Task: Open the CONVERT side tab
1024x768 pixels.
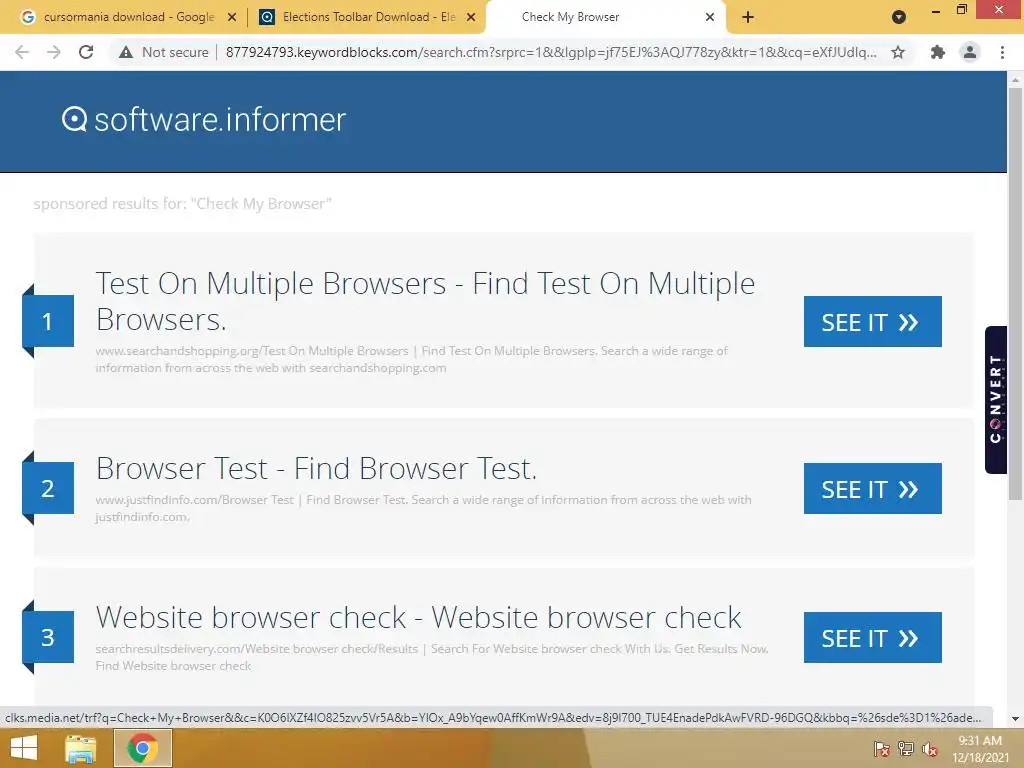Action: [996, 400]
